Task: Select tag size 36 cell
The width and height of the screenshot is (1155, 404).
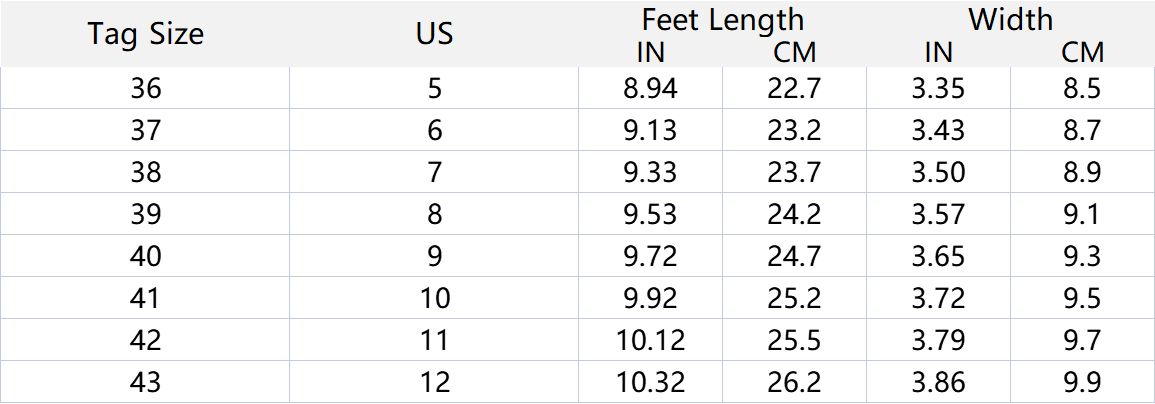Action: point(146,89)
